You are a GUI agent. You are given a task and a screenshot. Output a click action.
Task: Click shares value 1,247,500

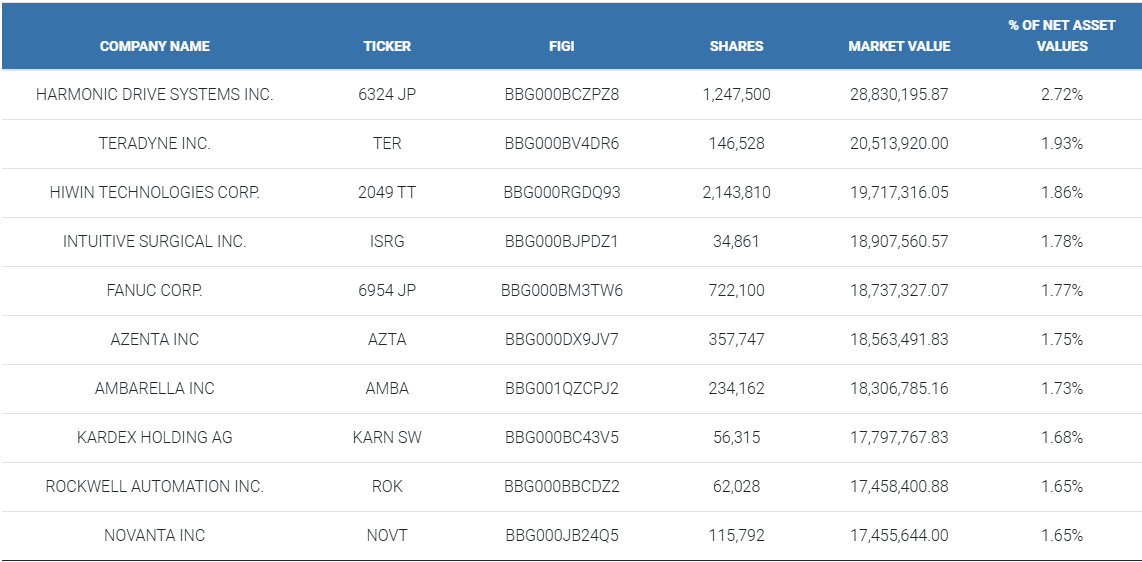coord(736,95)
